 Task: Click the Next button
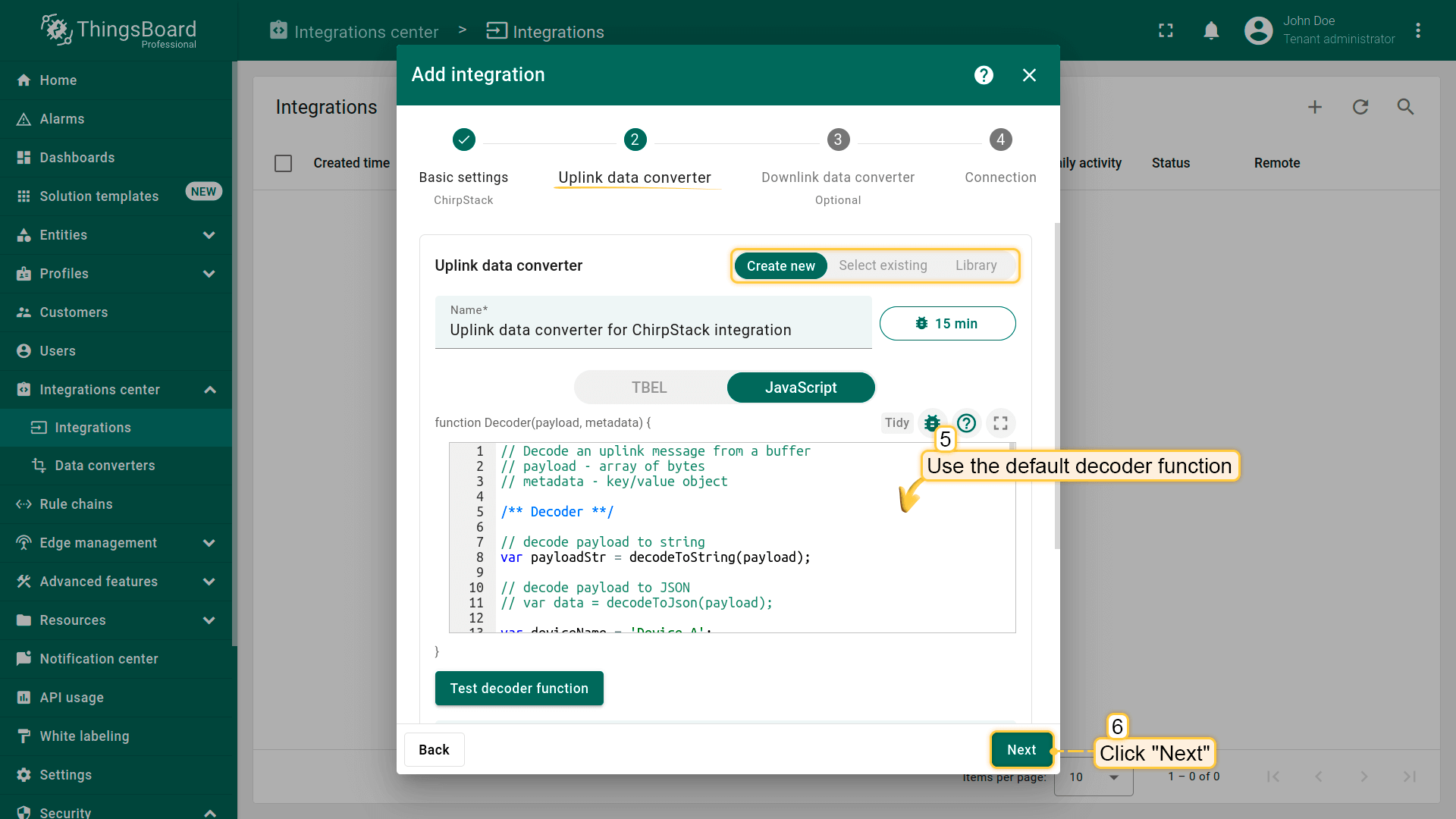1021,750
